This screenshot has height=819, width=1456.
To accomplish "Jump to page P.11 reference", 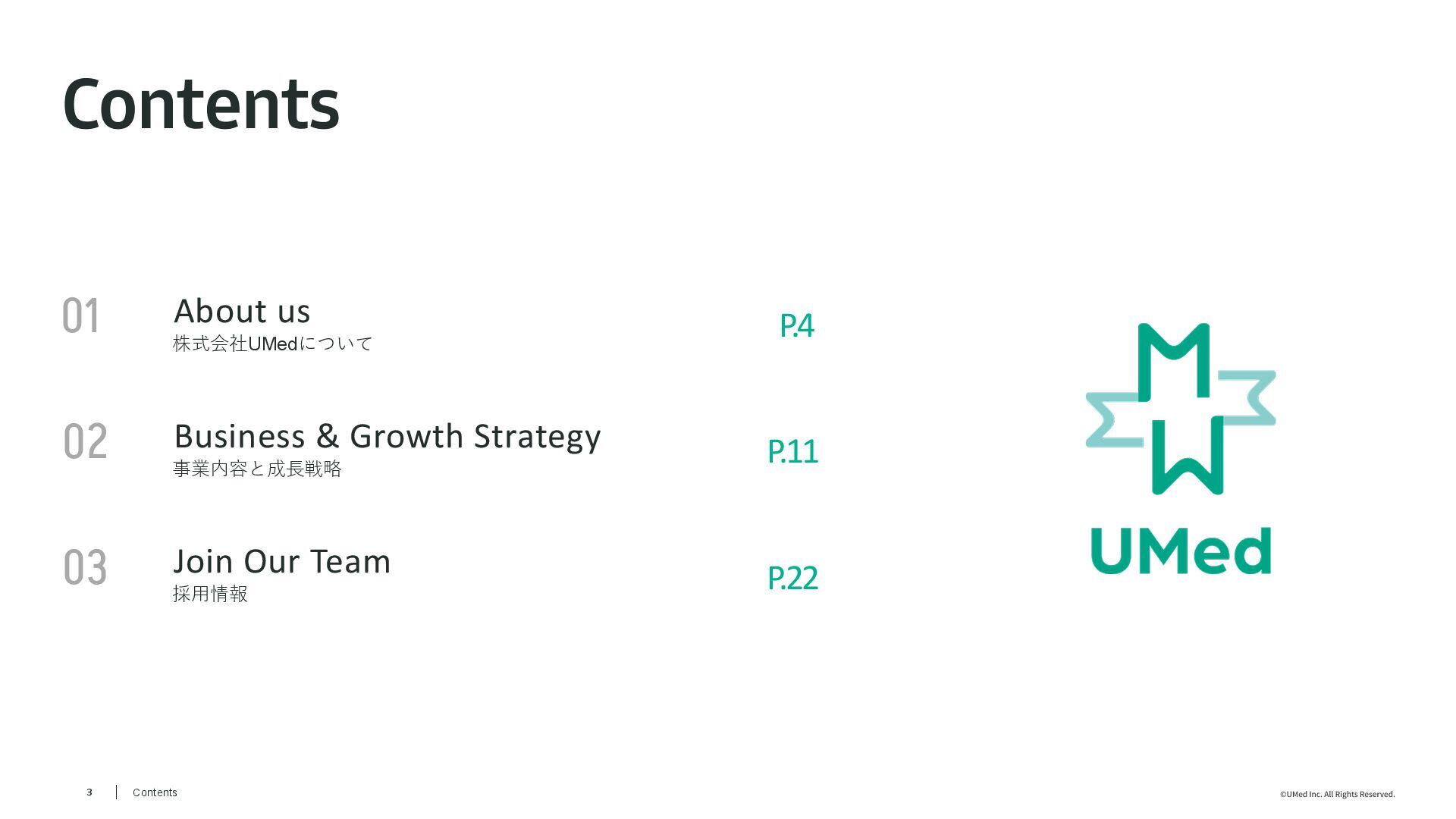I will (x=792, y=451).
